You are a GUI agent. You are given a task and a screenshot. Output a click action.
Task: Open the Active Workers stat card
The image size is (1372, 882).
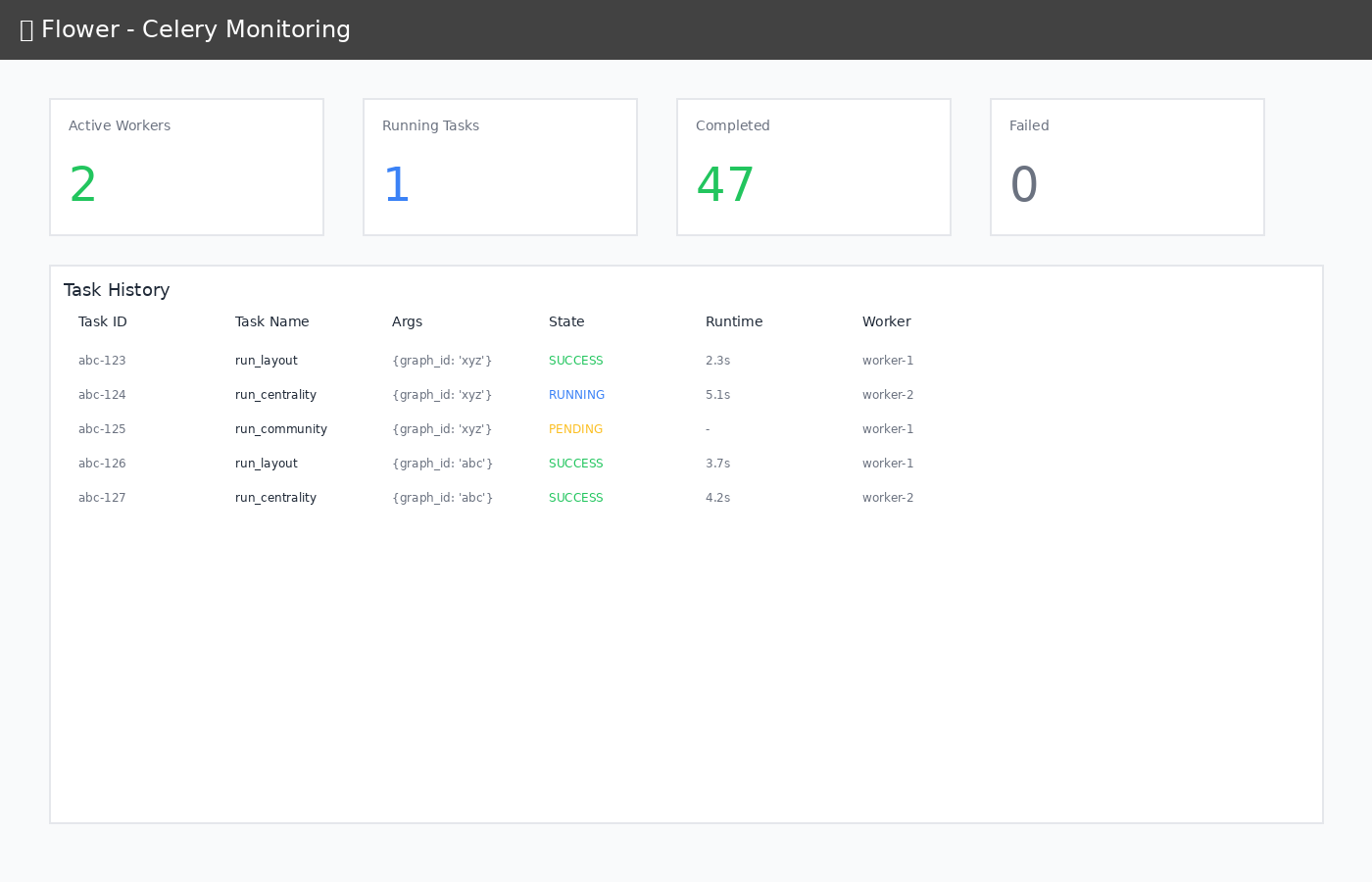(x=186, y=167)
